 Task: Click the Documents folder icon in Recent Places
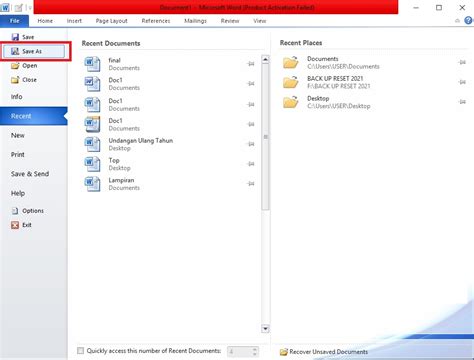coord(291,62)
